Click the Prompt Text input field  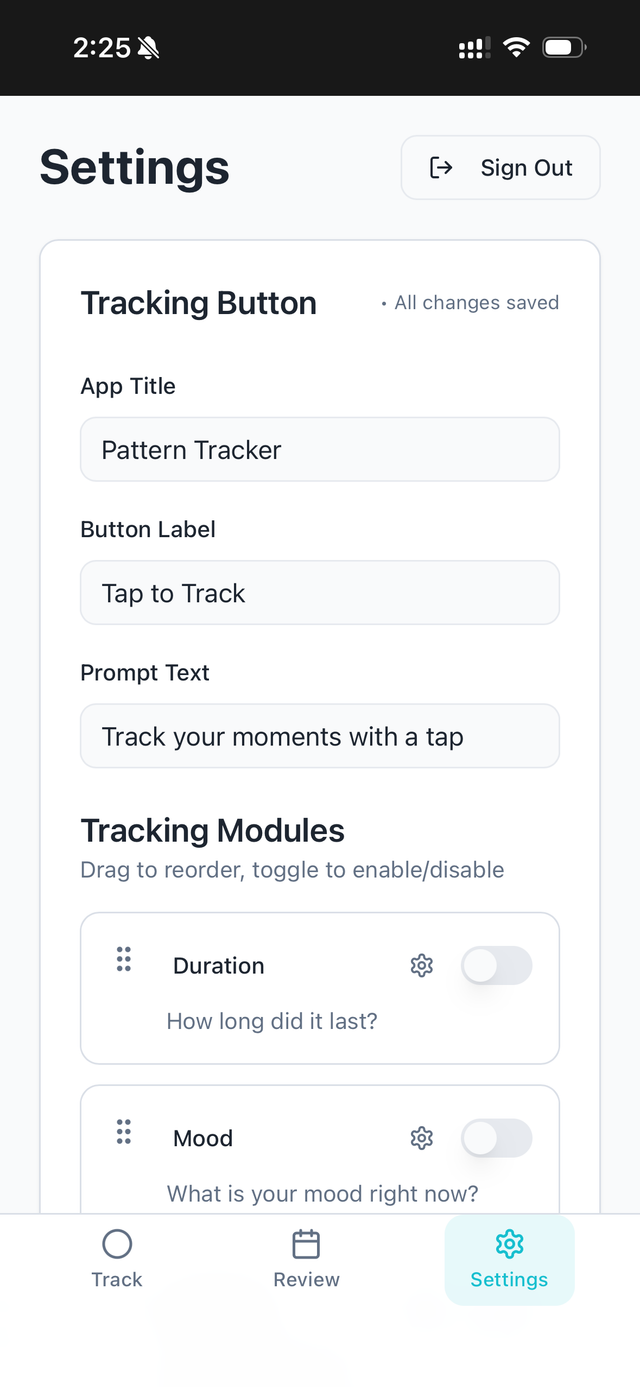point(320,736)
